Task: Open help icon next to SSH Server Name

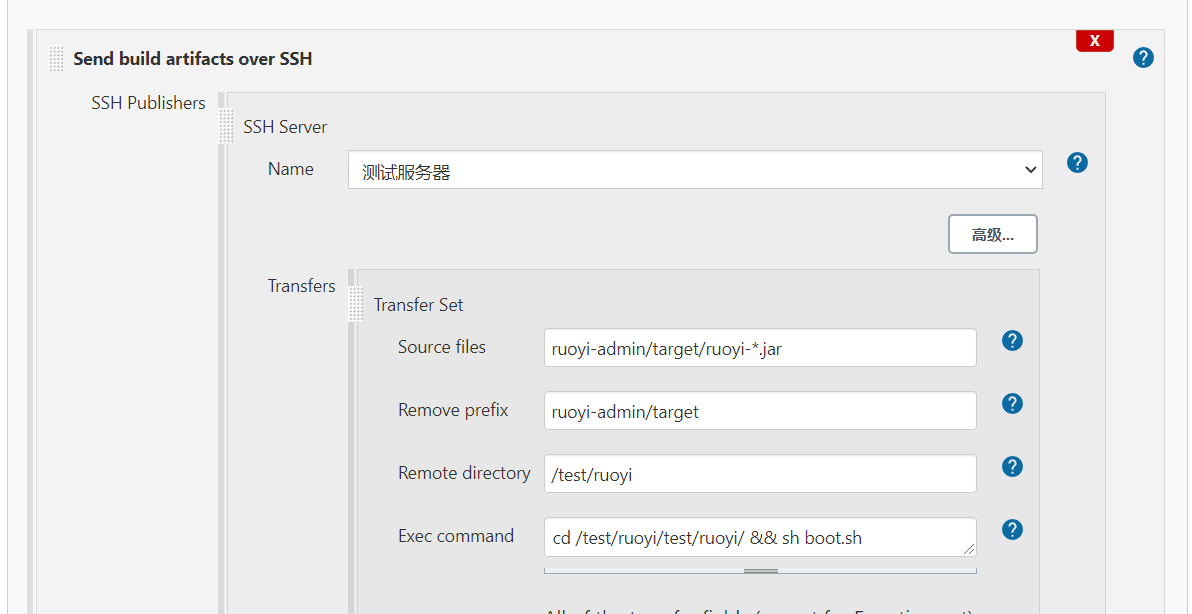Action: click(1077, 163)
